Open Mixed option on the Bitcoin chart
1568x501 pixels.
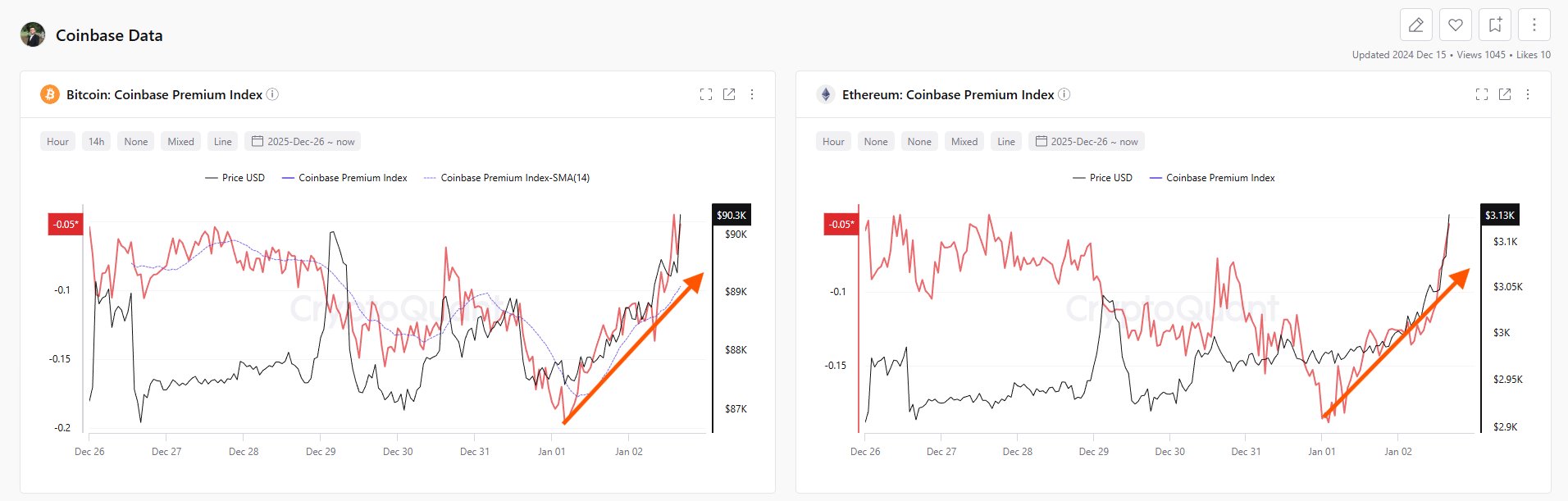[180, 142]
